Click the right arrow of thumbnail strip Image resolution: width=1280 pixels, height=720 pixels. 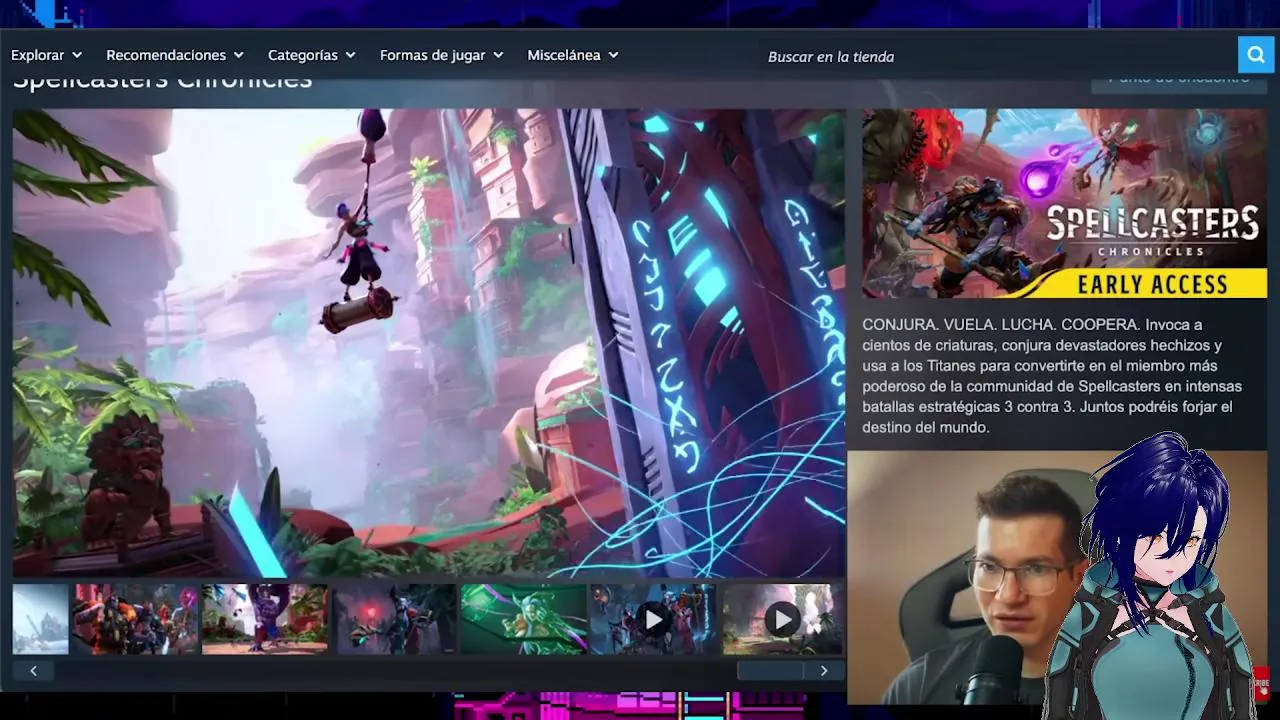pos(824,671)
